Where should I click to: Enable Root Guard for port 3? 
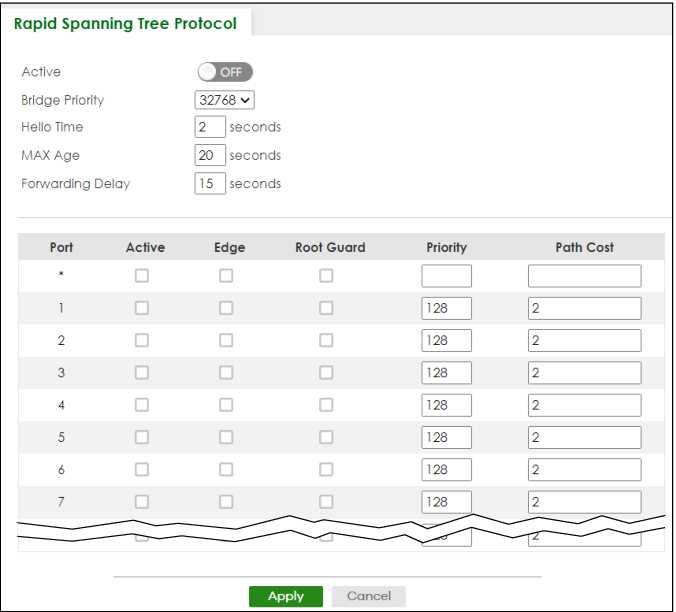pos(326,372)
